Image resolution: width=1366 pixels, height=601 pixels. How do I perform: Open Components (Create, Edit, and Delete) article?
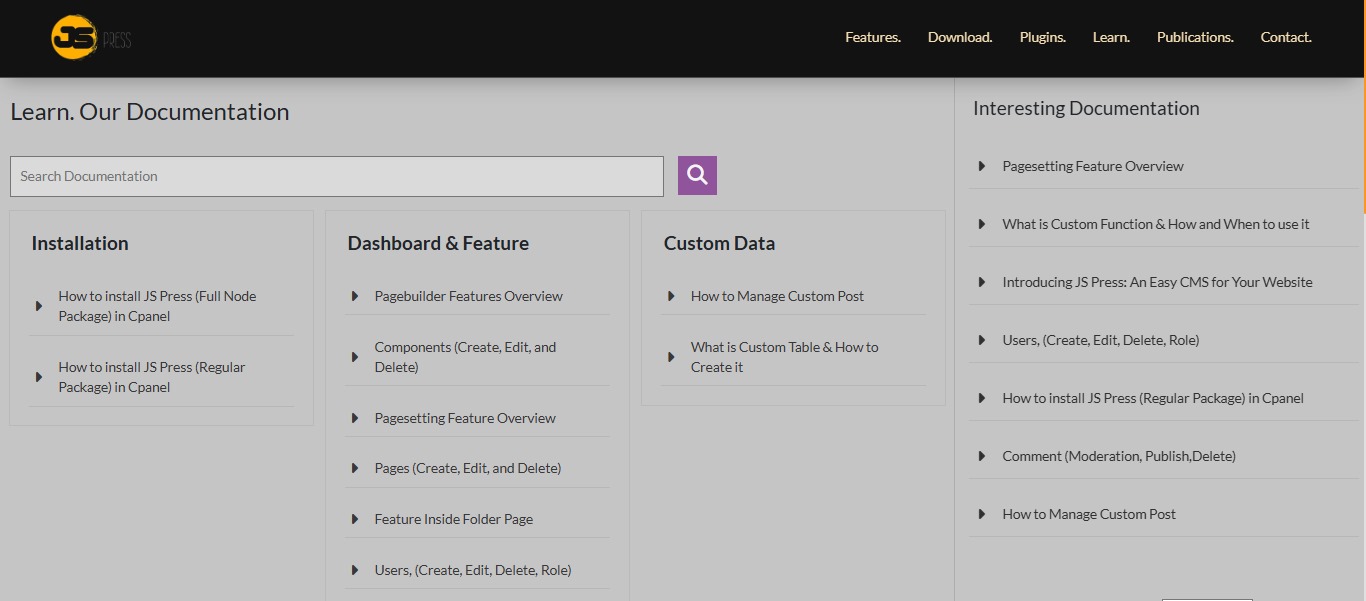(x=465, y=357)
